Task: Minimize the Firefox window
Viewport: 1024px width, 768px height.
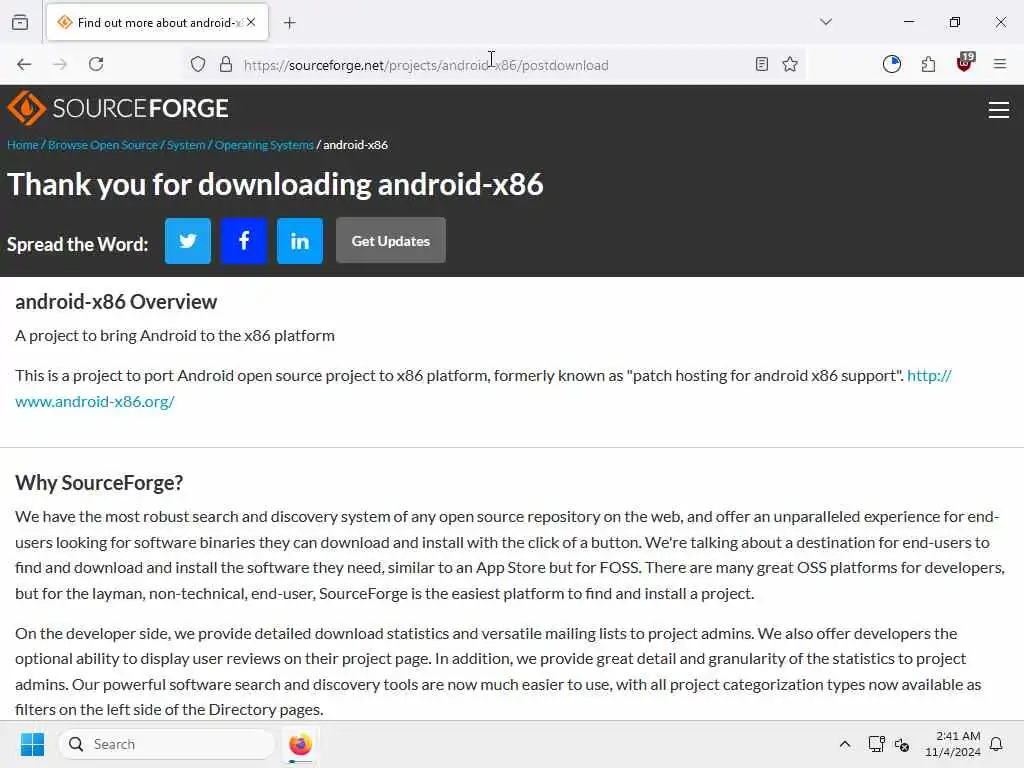Action: tap(909, 22)
